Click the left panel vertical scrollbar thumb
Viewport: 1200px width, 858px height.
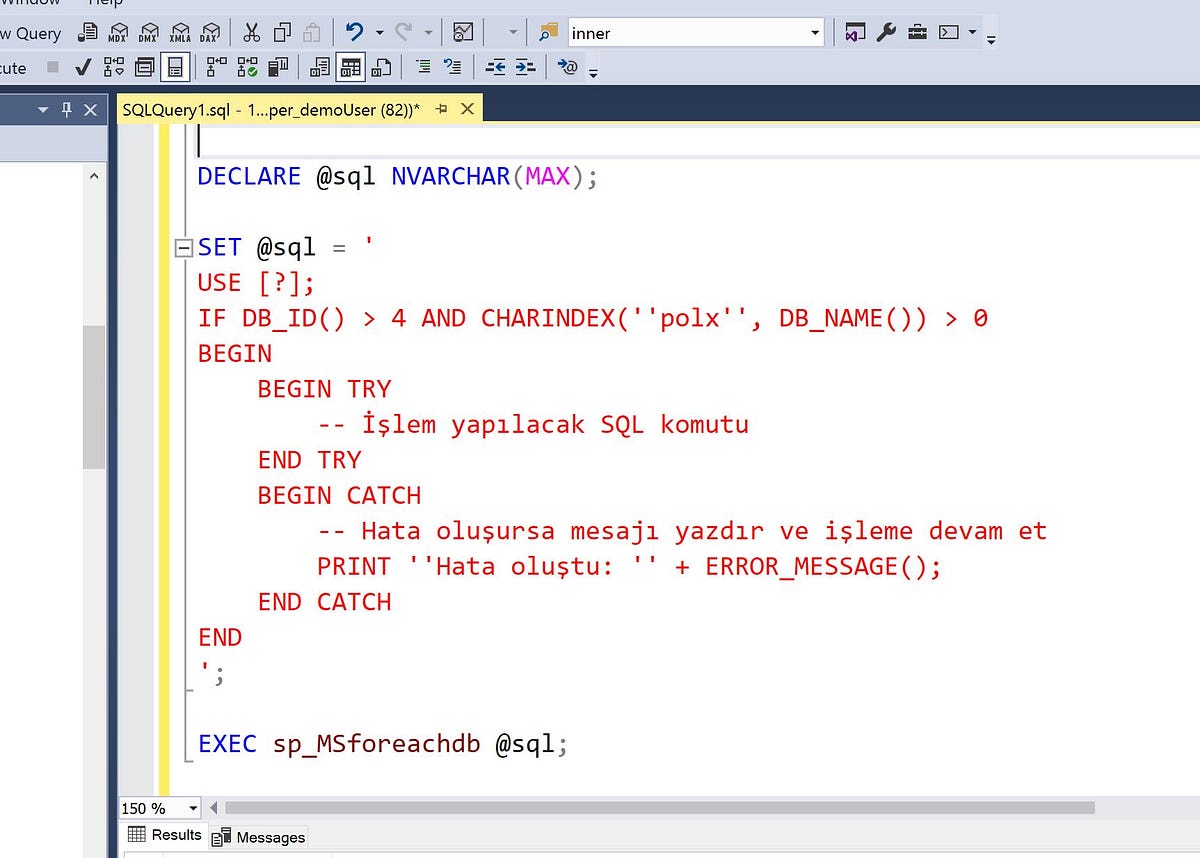94,397
